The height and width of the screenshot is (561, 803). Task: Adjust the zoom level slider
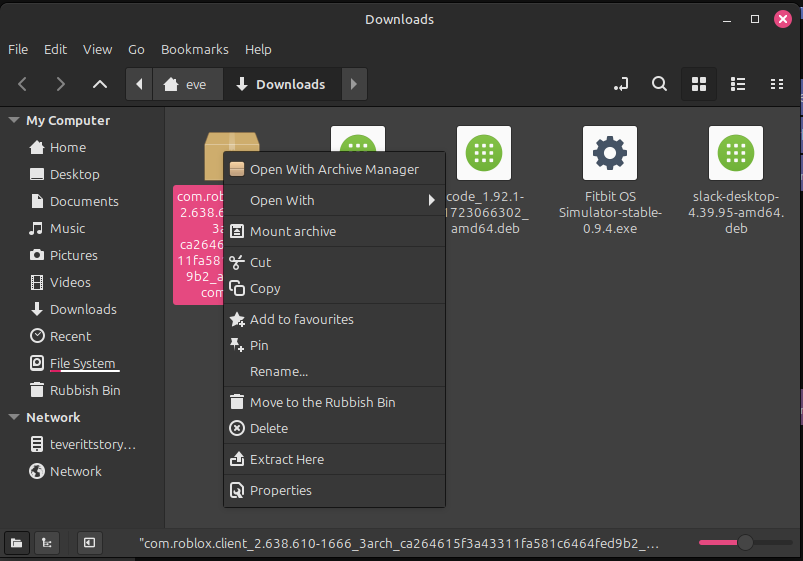coord(744,542)
